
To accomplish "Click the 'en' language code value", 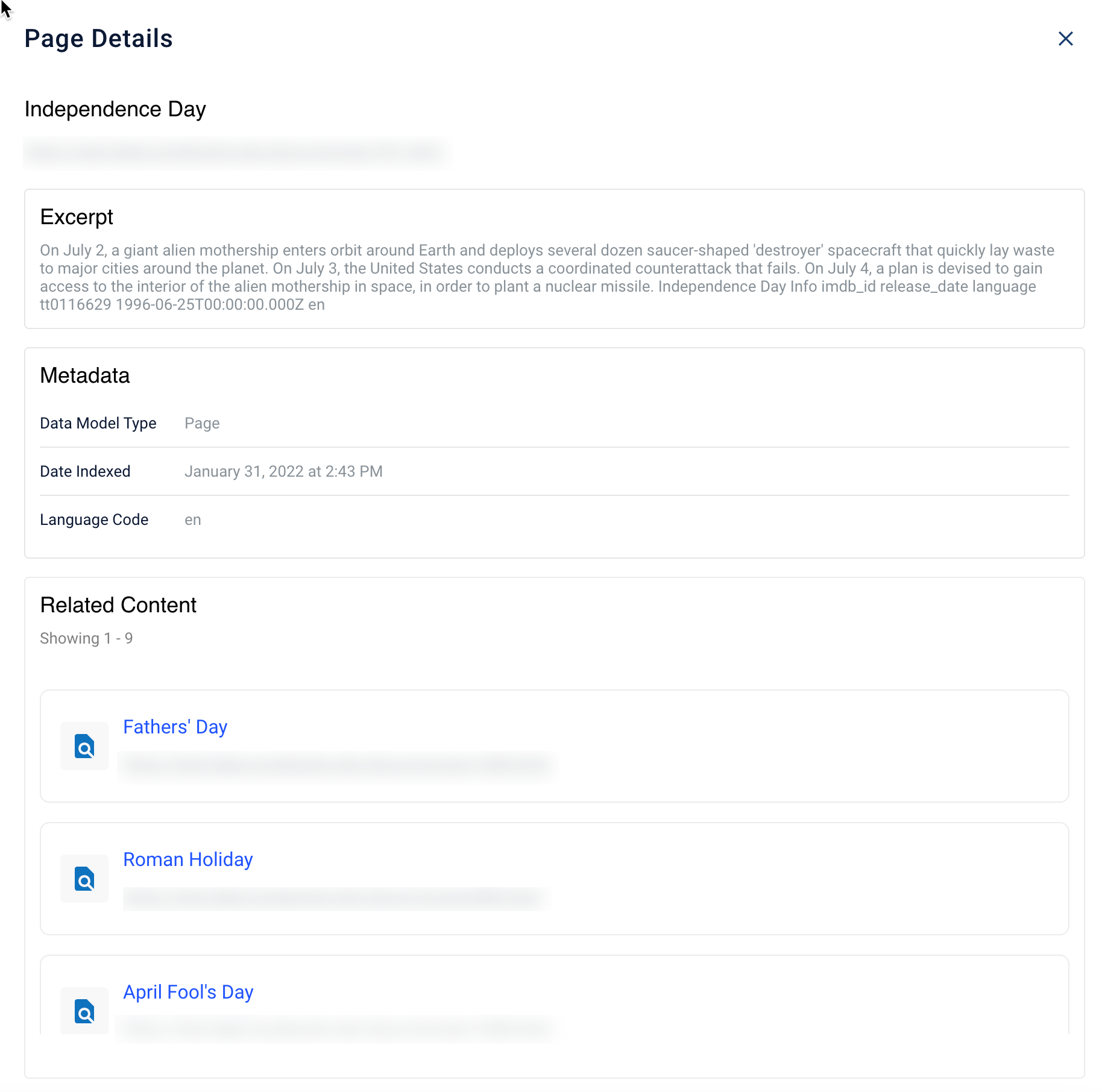I will pos(193,519).
